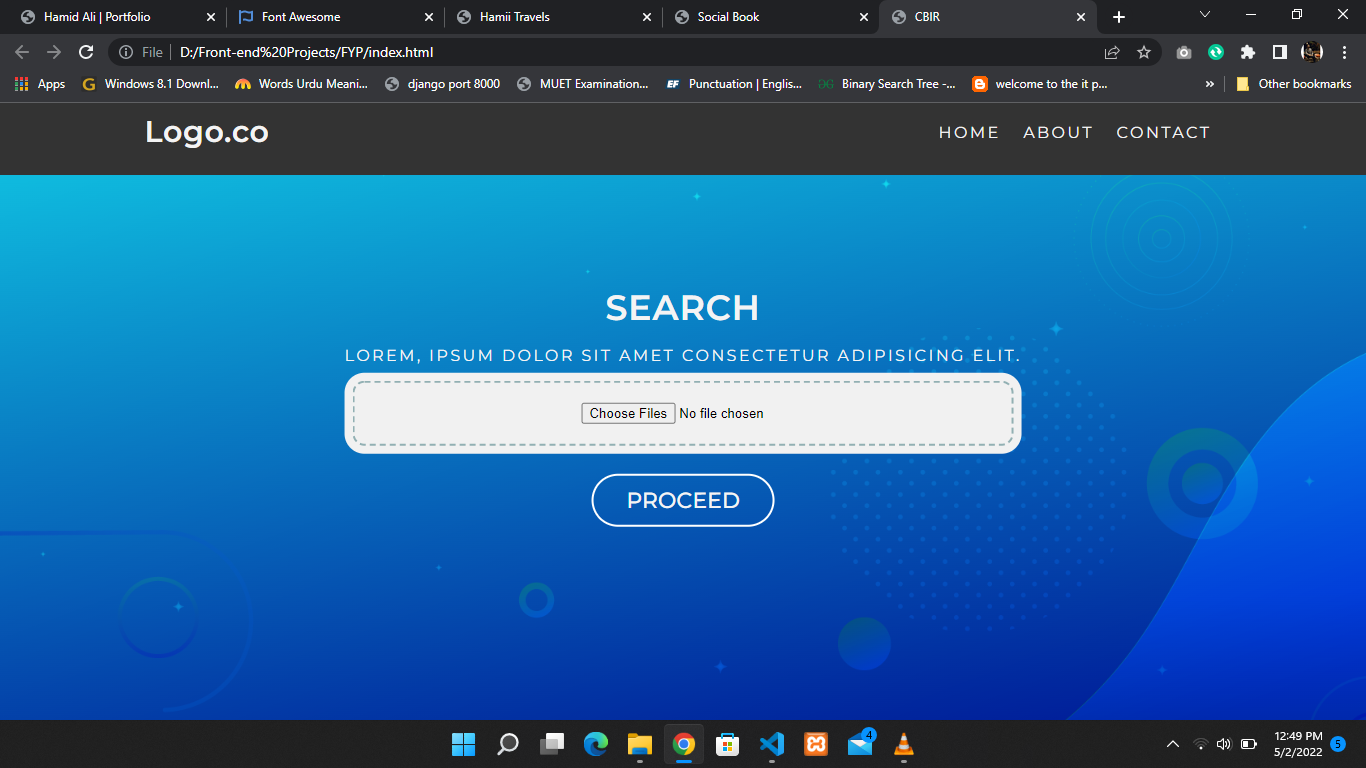This screenshot has width=1366, height=768.
Task: Open the CONTACT nav link
Action: 1162,132
